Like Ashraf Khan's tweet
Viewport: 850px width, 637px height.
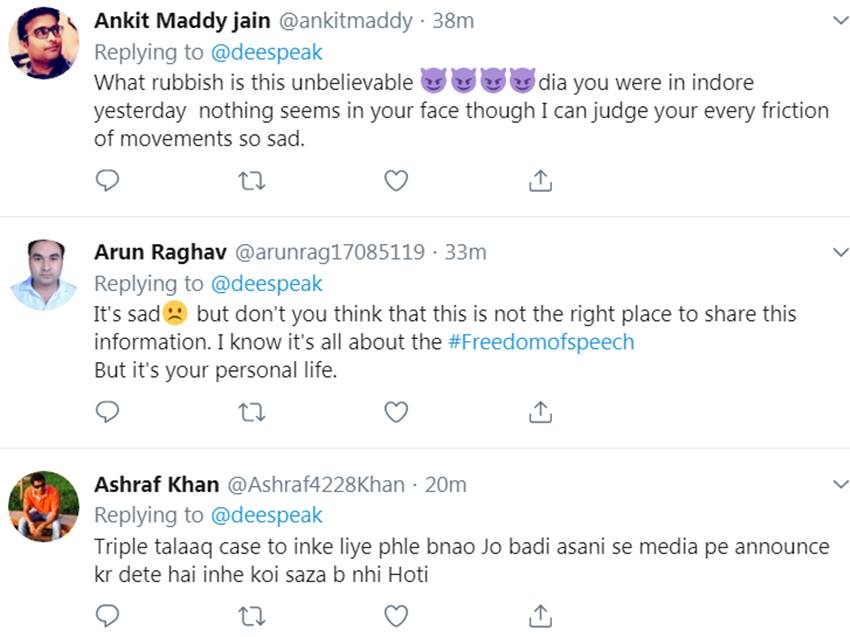396,613
